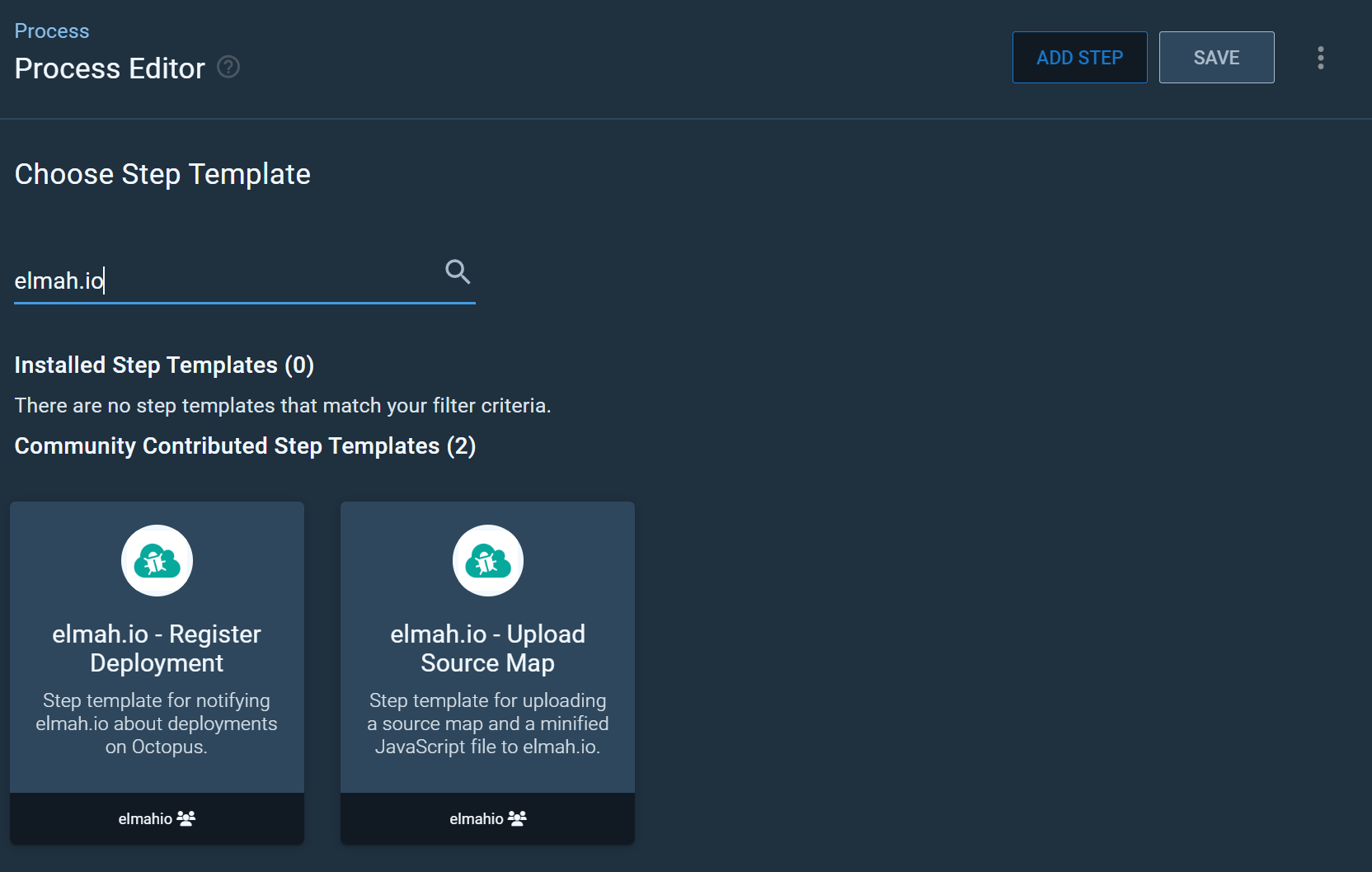
Task: Select elmah.io - Upload Source Map title
Action: [488, 648]
